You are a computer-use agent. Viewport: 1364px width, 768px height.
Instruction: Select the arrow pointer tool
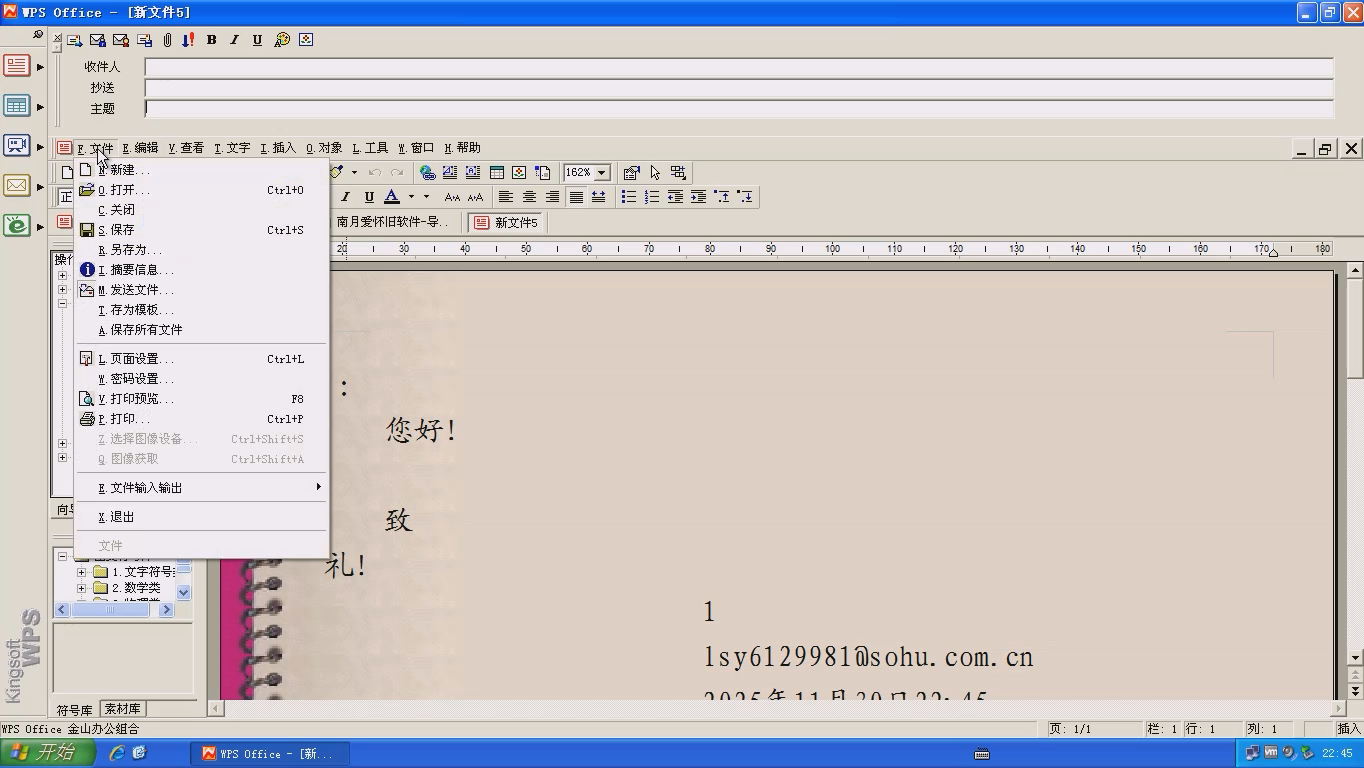tap(655, 172)
